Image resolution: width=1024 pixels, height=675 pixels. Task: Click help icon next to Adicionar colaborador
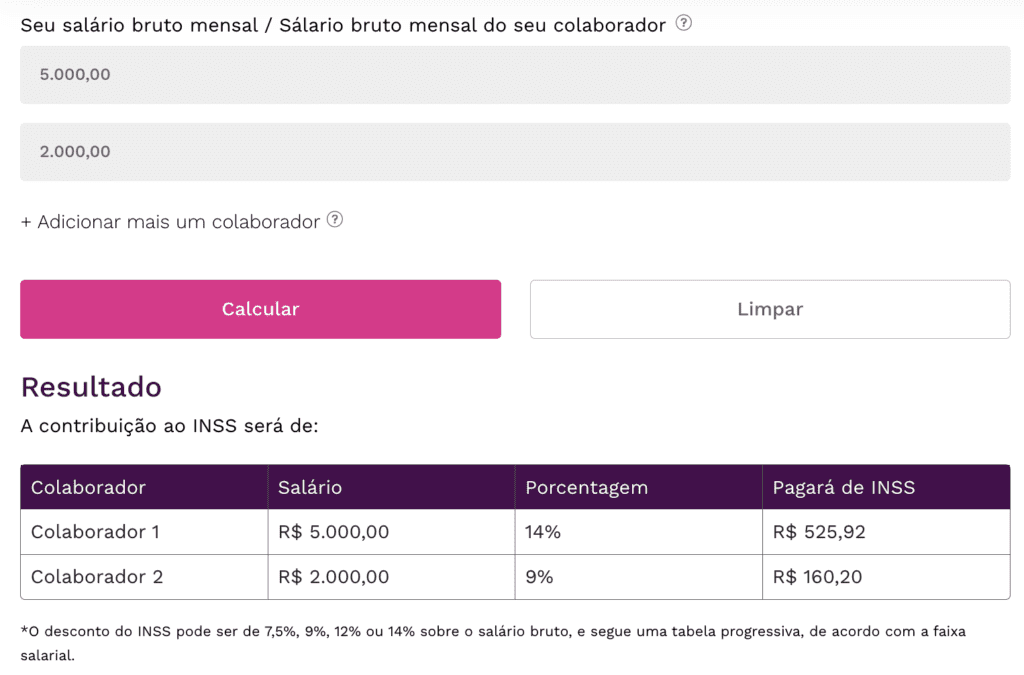coord(334,220)
